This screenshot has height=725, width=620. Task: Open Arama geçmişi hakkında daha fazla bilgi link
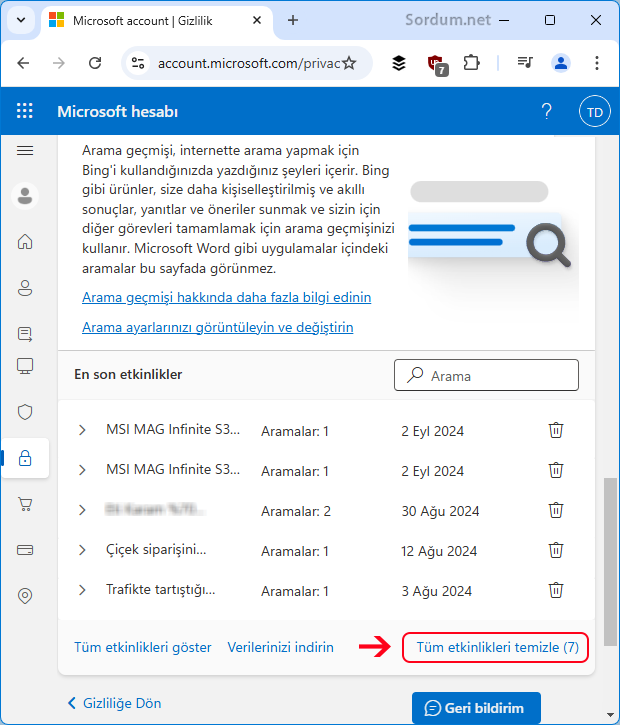(227, 297)
